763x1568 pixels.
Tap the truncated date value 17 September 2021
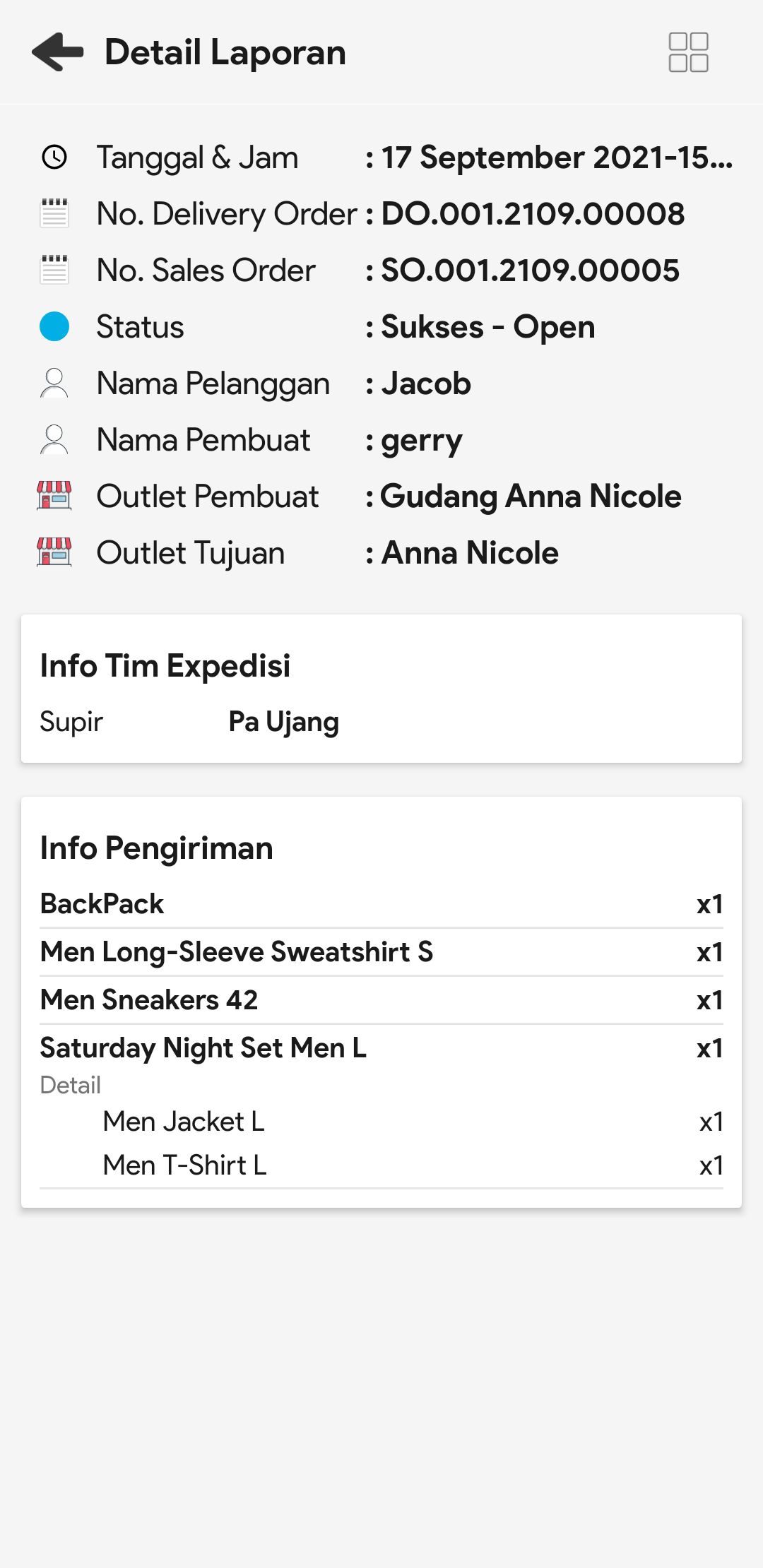557,157
